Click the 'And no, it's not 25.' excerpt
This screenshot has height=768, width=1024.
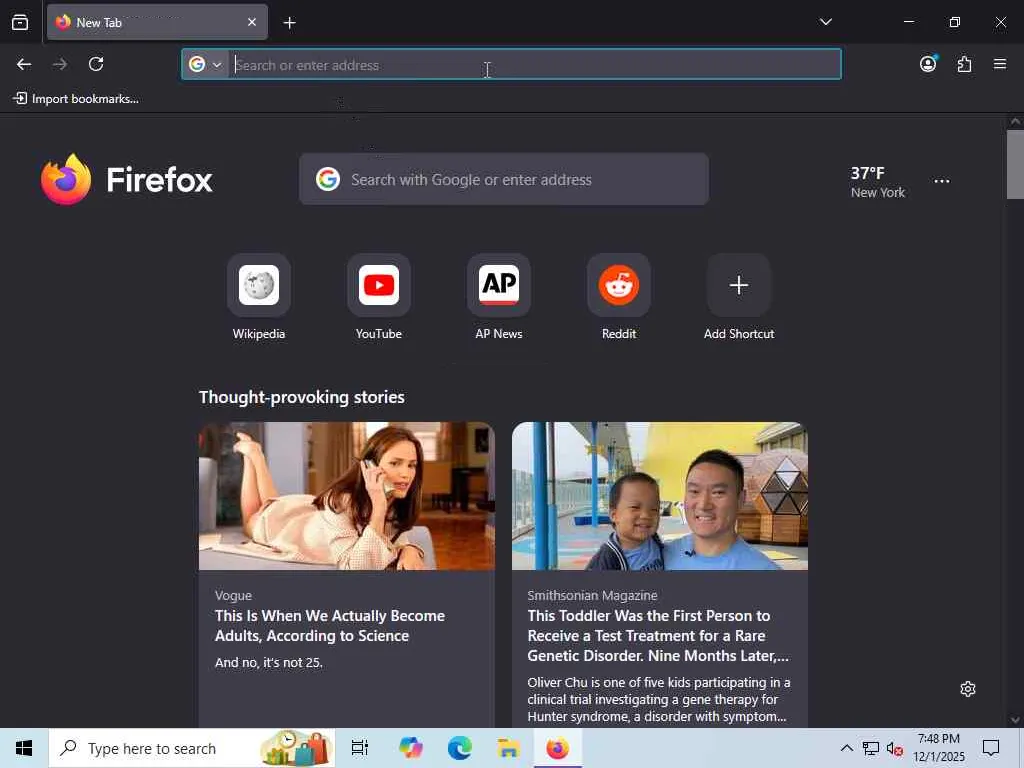coord(268,662)
